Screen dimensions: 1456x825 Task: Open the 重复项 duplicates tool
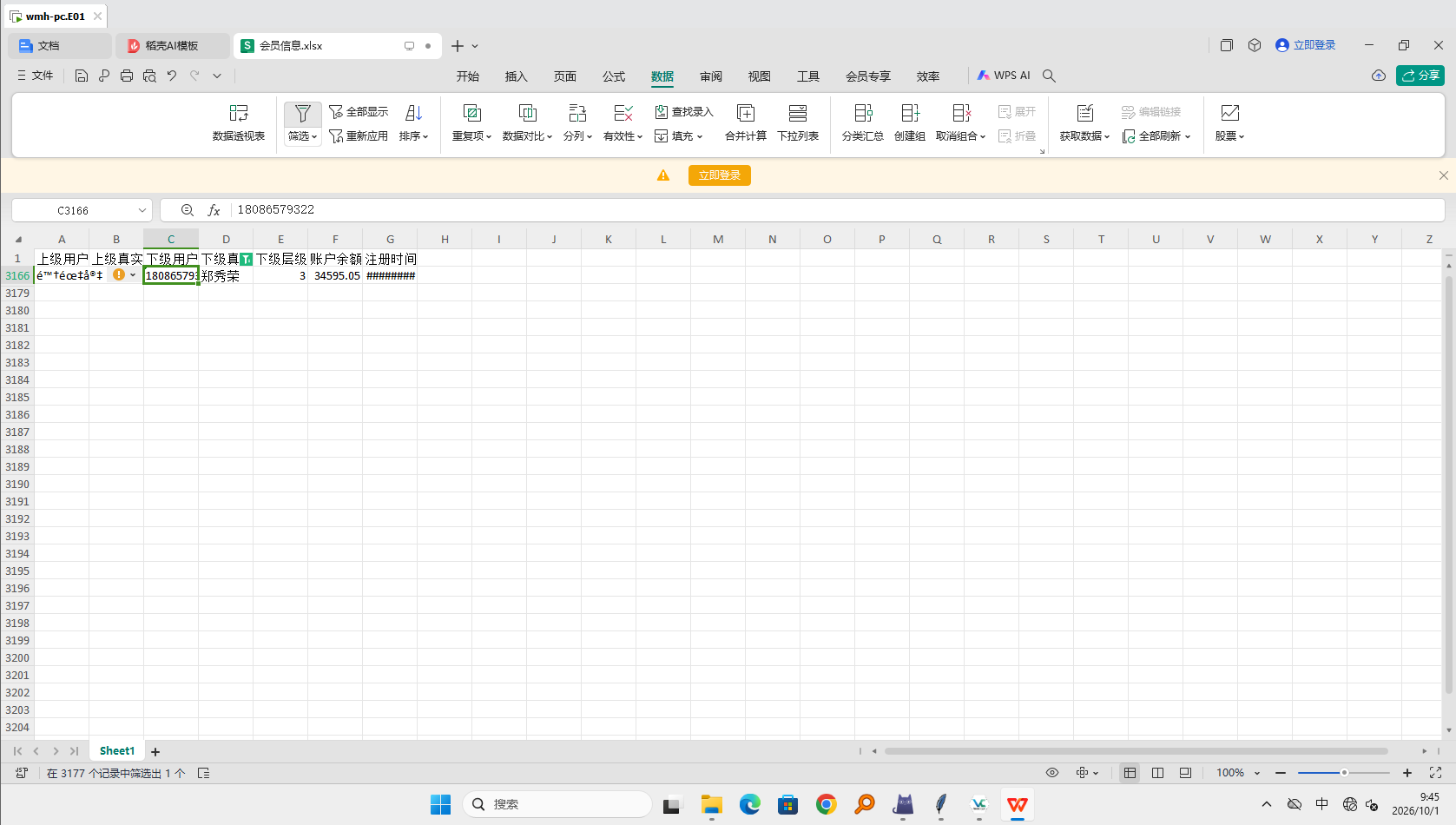tap(471, 123)
